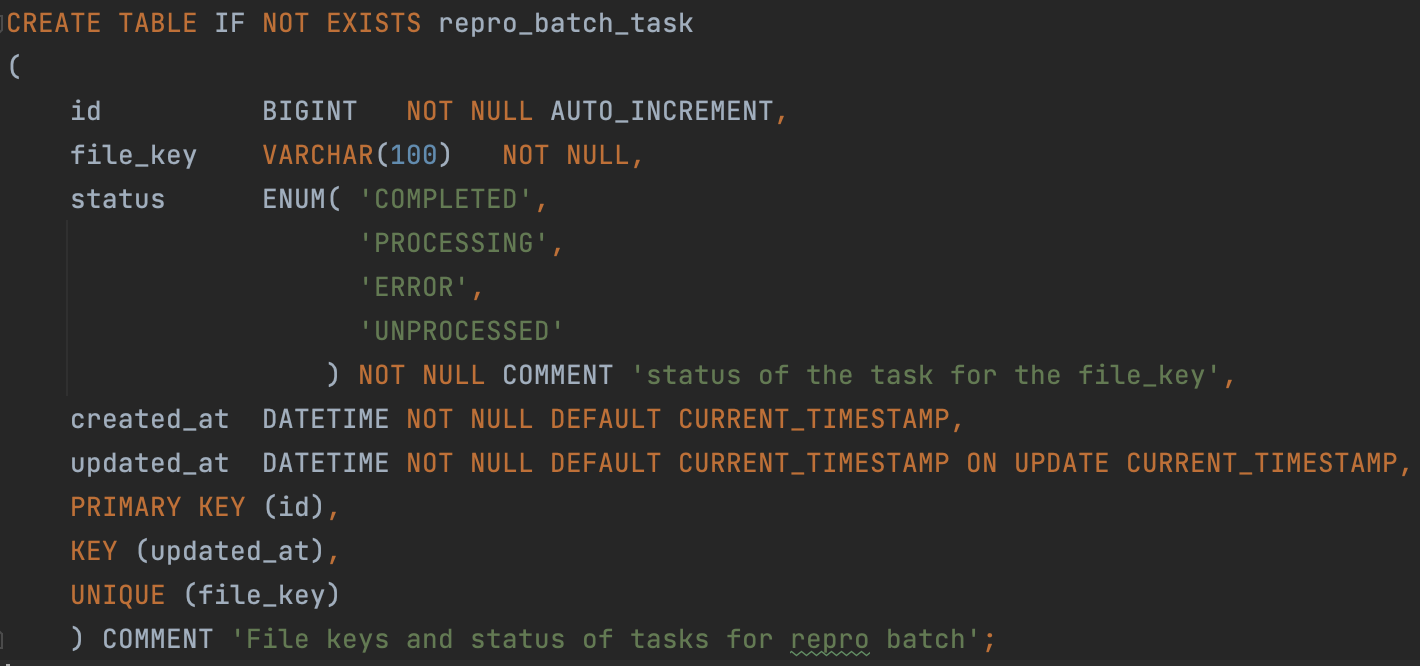Click the AUTO_INCREMENT keyword

[661, 111]
